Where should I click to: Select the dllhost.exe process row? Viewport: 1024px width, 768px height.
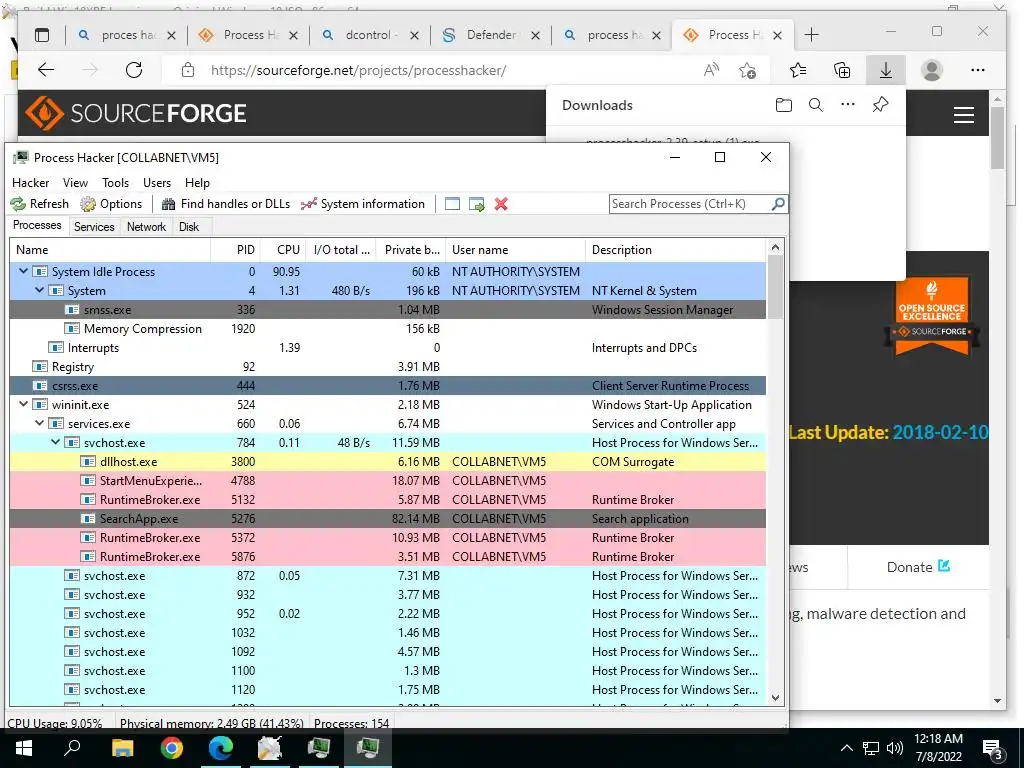click(x=388, y=462)
